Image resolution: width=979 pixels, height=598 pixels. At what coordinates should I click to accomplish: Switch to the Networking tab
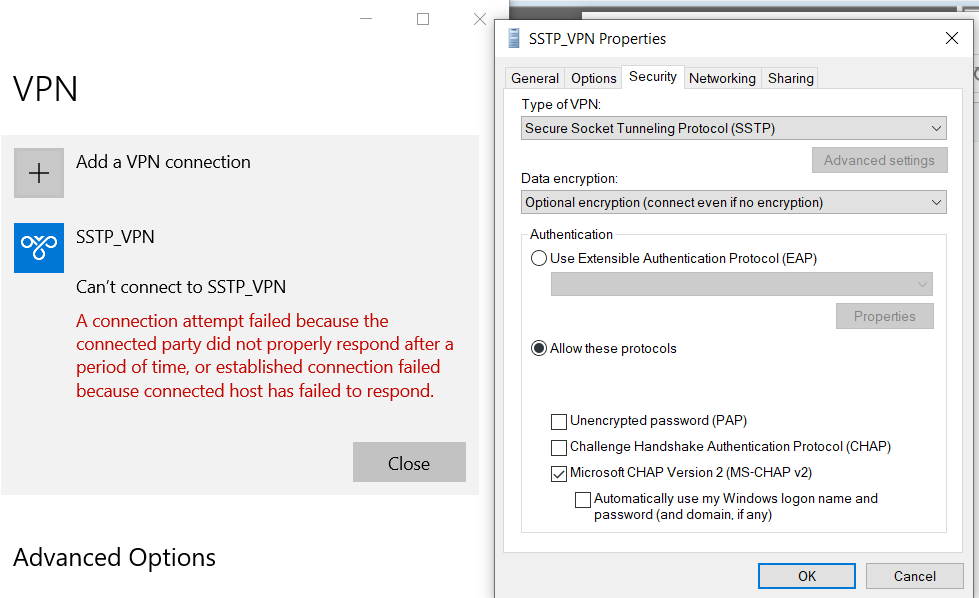click(722, 78)
